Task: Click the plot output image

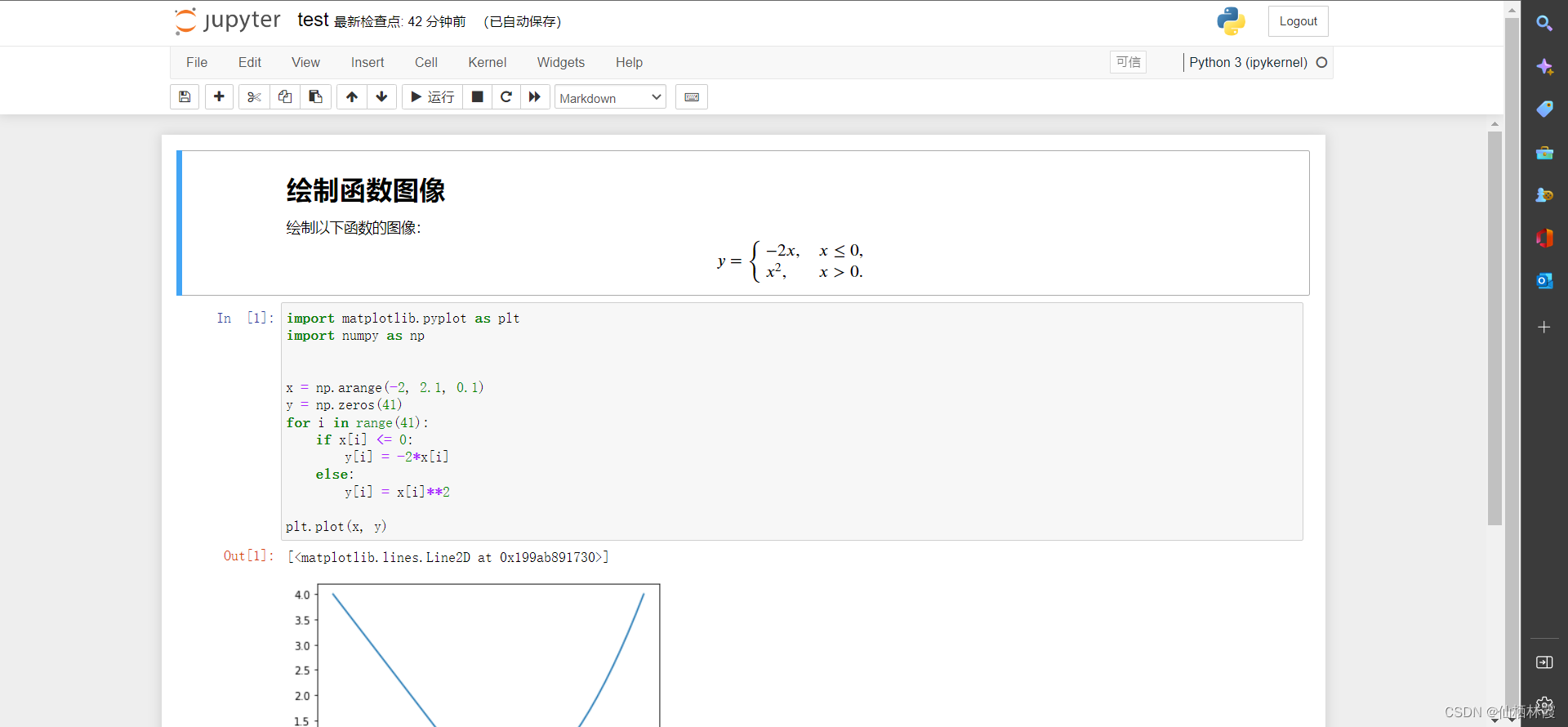Action: (x=474, y=655)
